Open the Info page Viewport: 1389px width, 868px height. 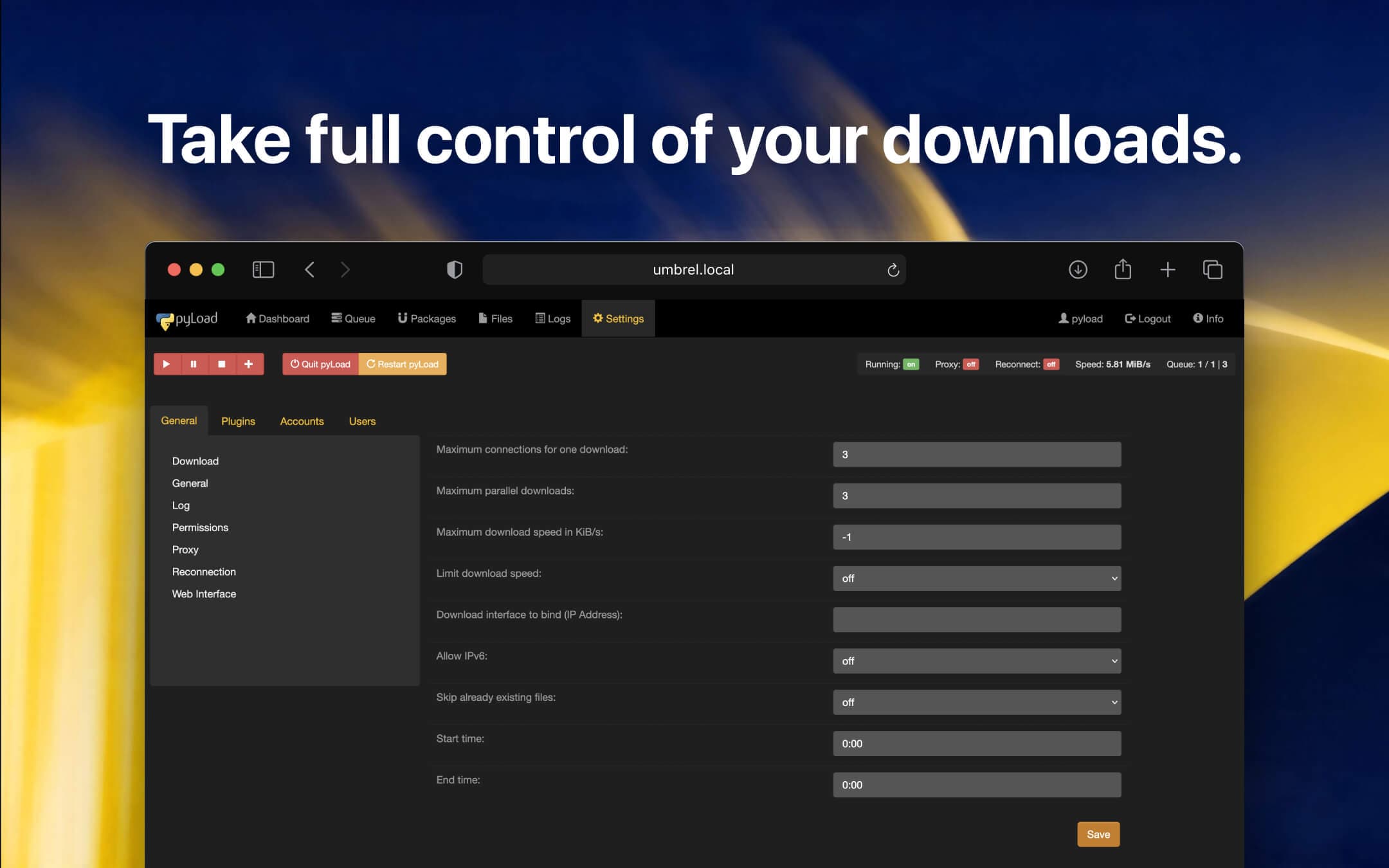(1208, 318)
